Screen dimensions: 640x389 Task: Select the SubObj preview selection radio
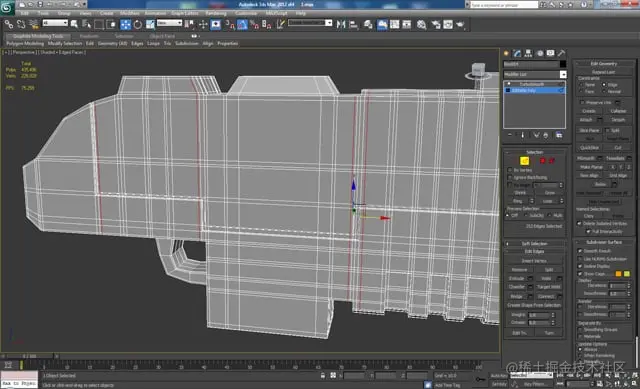click(526, 216)
